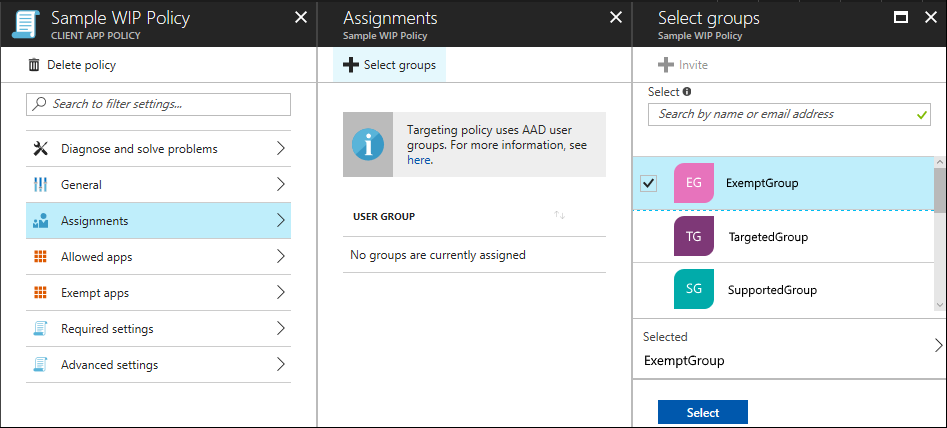Click the Diagnose and solve problems wrench icon
Viewport: 947px width, 428px height.
(41, 149)
